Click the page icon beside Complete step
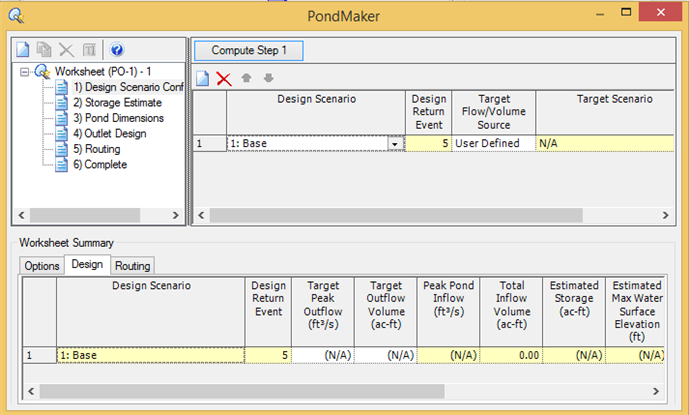 pos(62,164)
